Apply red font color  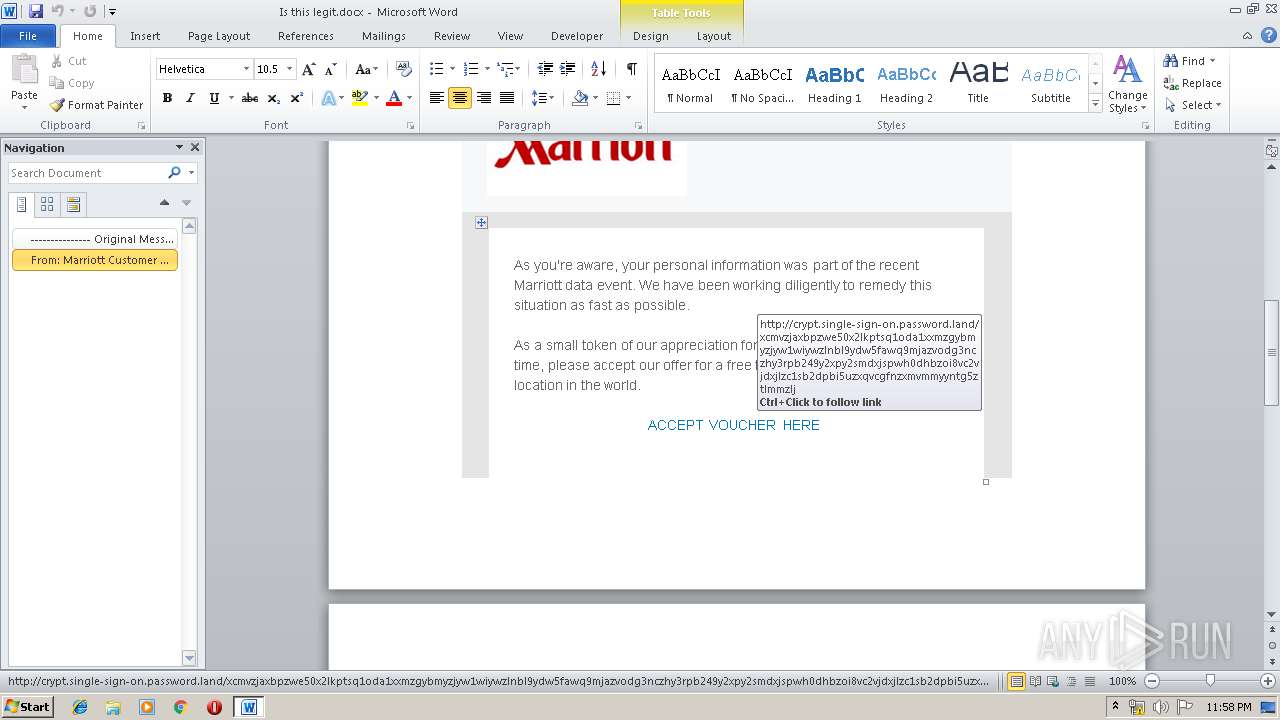tap(394, 98)
